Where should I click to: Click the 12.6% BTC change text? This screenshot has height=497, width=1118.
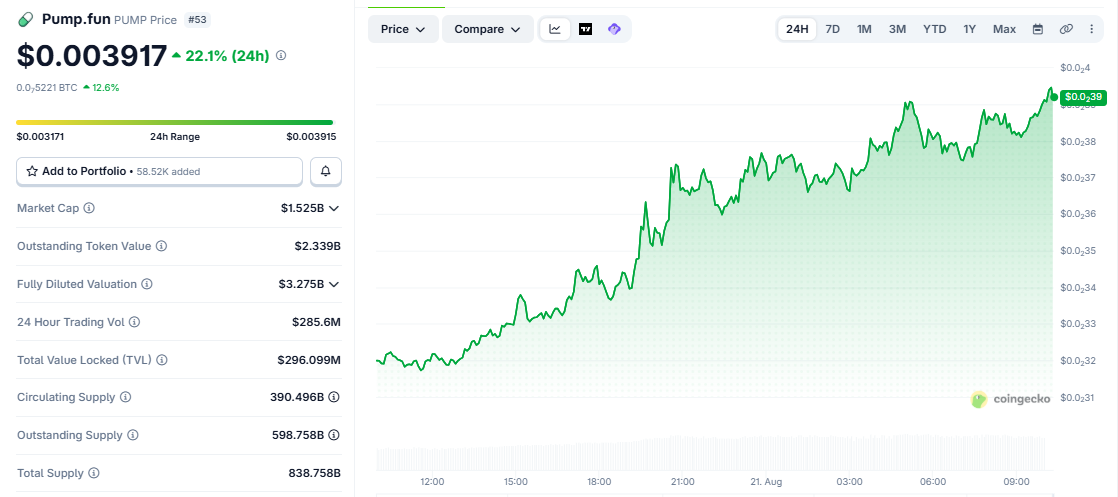coord(101,88)
